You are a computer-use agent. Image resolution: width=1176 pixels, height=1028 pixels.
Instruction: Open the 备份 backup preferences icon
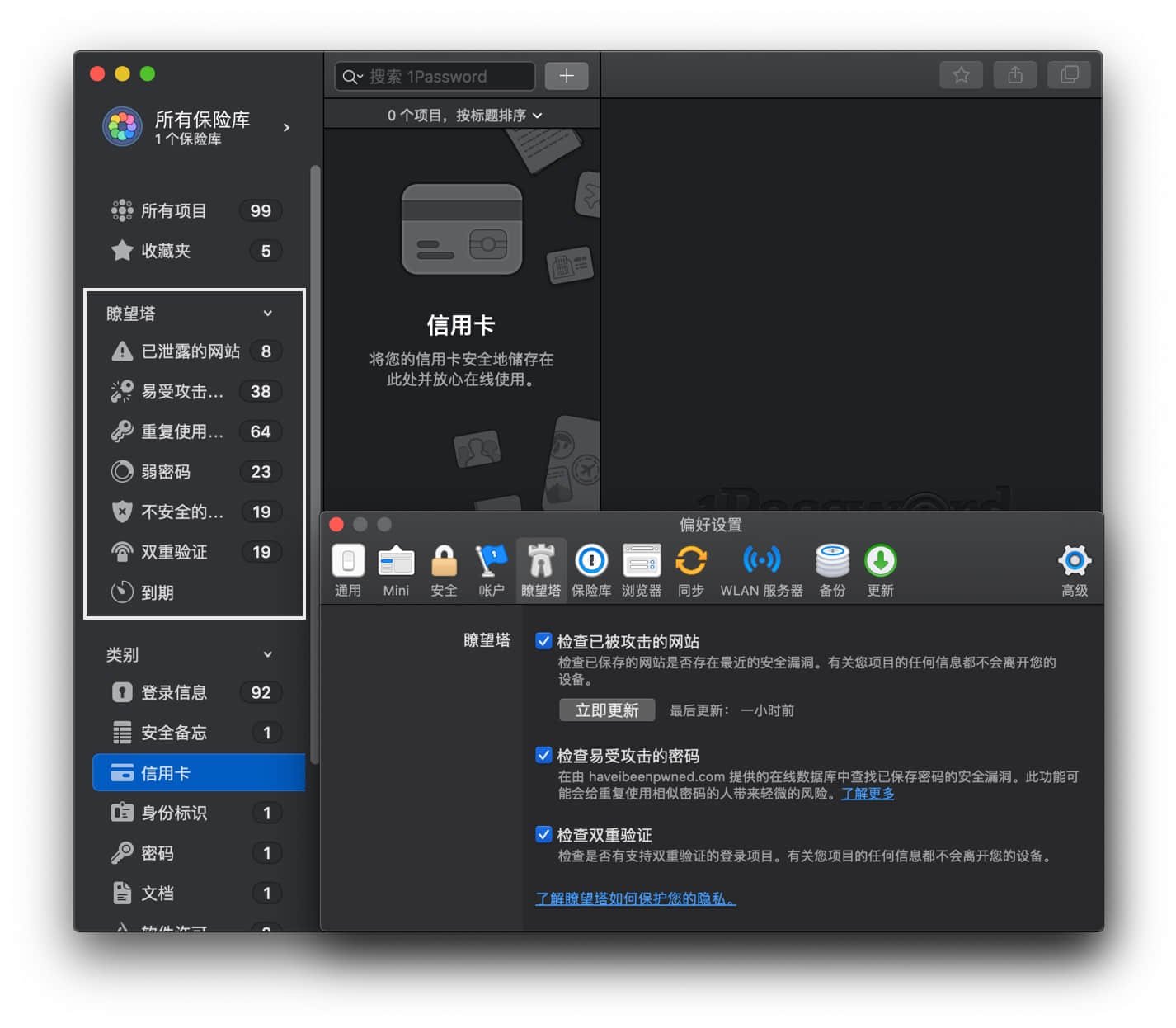[x=832, y=569]
